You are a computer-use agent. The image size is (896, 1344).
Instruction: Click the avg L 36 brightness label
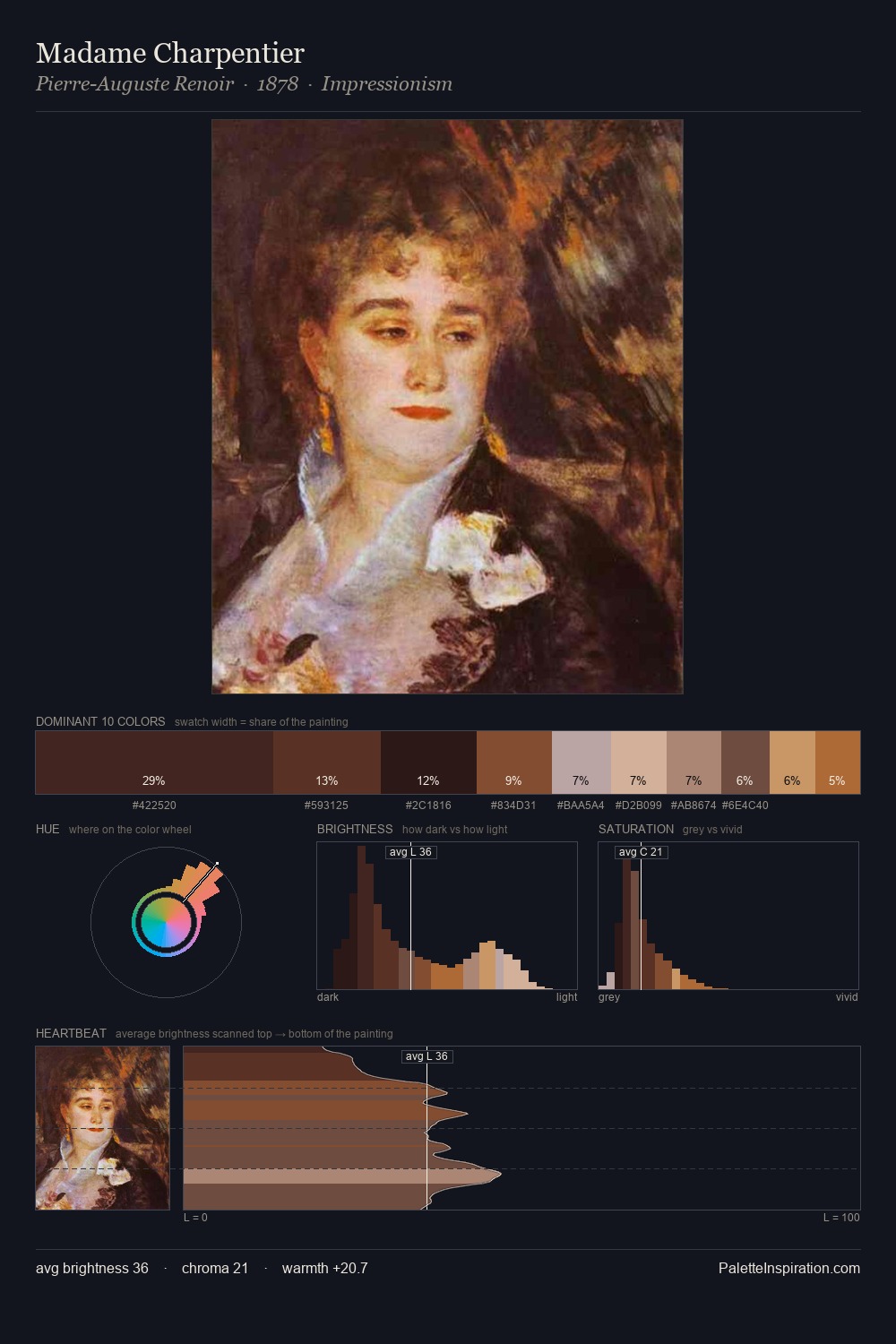tap(411, 852)
